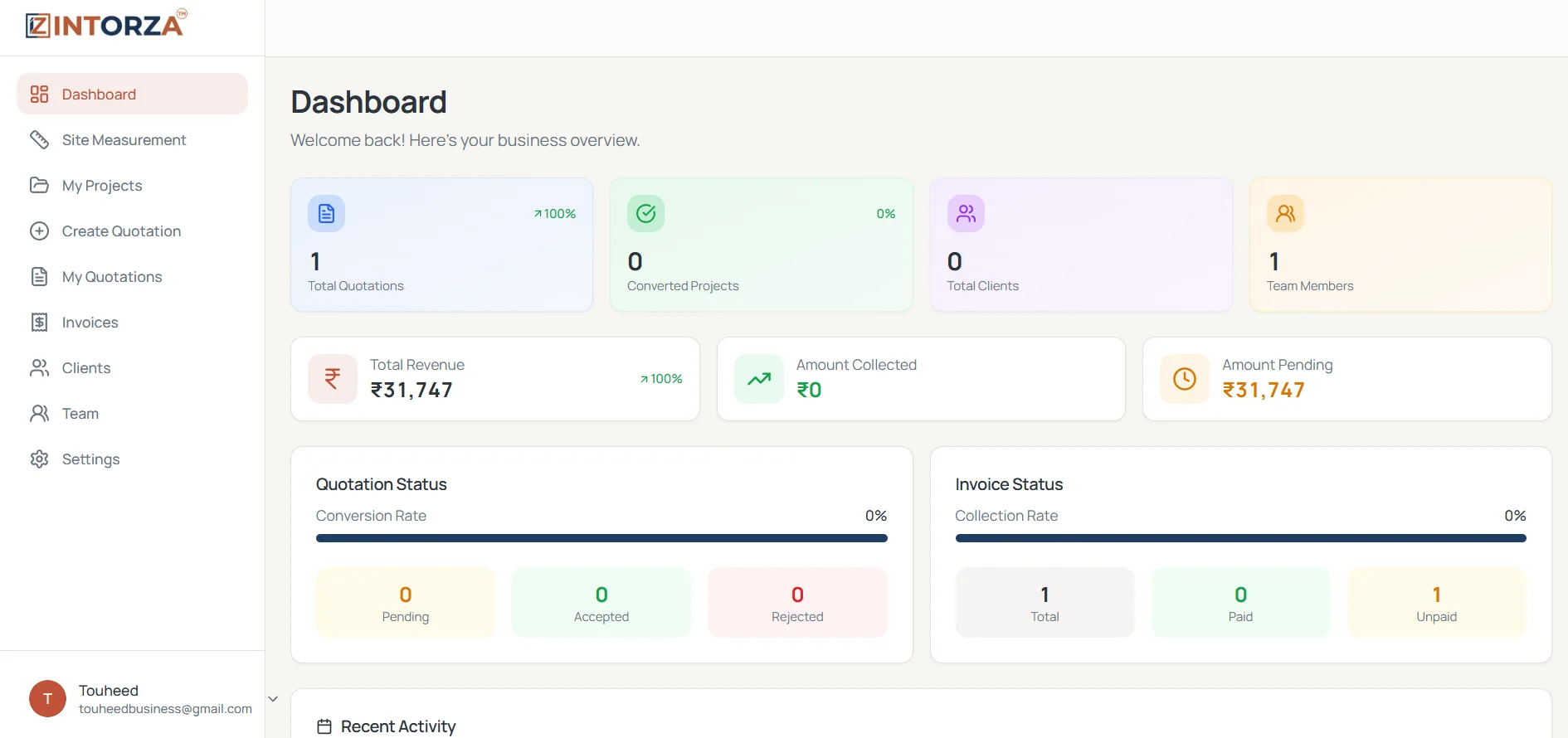Open Settings from the sidebar

point(132,459)
